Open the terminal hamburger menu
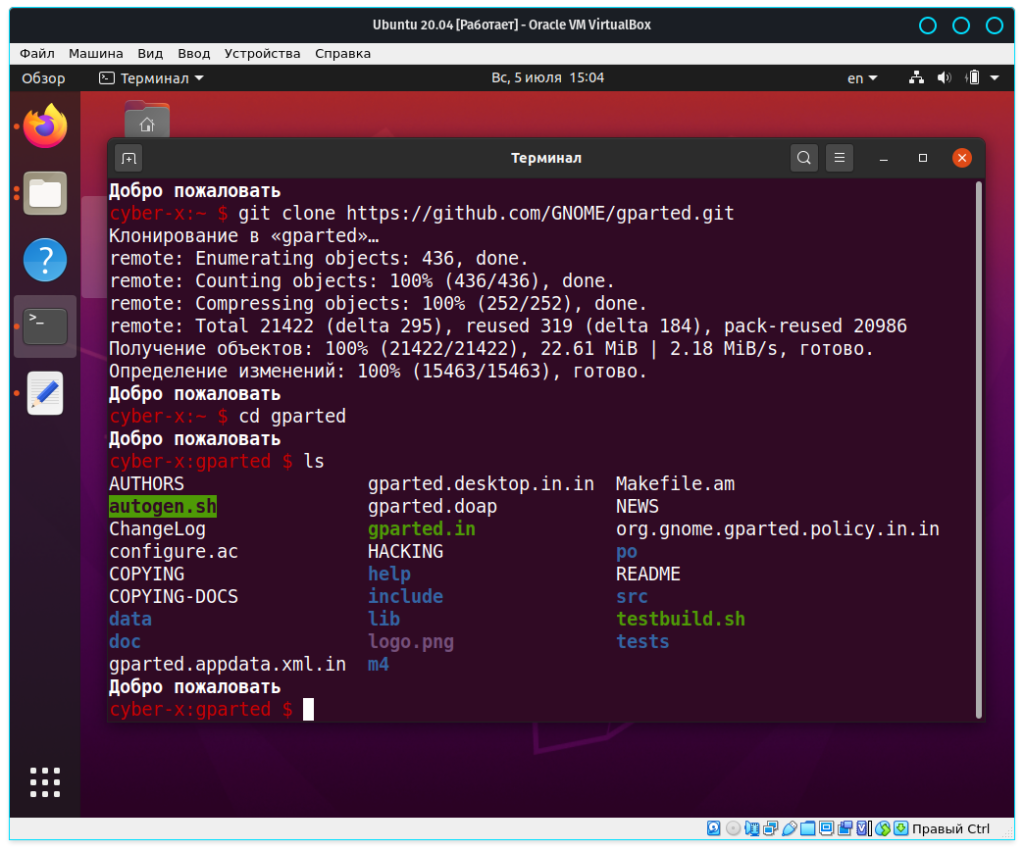 click(x=840, y=158)
